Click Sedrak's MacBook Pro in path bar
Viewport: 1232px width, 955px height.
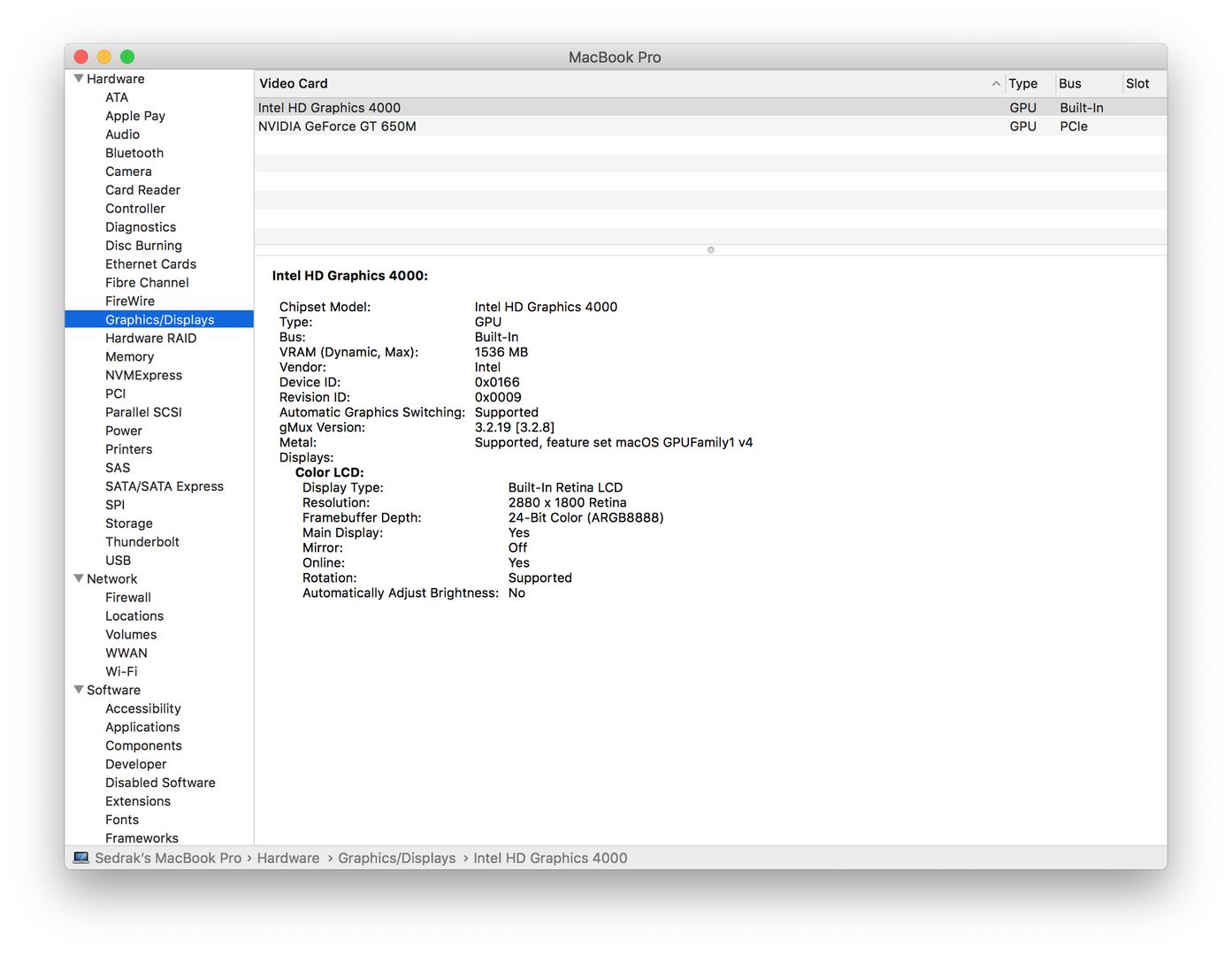[168, 859]
